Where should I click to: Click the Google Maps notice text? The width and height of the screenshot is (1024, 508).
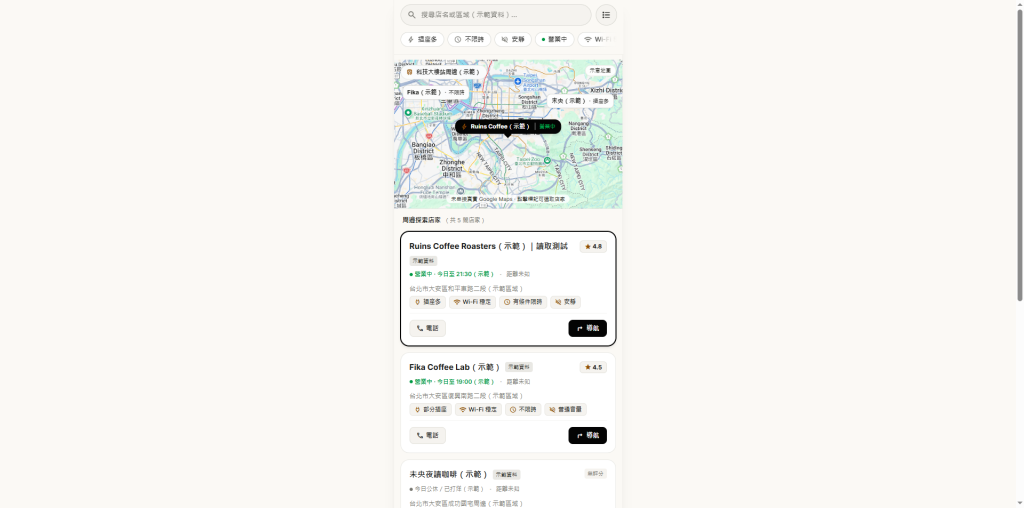click(508, 199)
